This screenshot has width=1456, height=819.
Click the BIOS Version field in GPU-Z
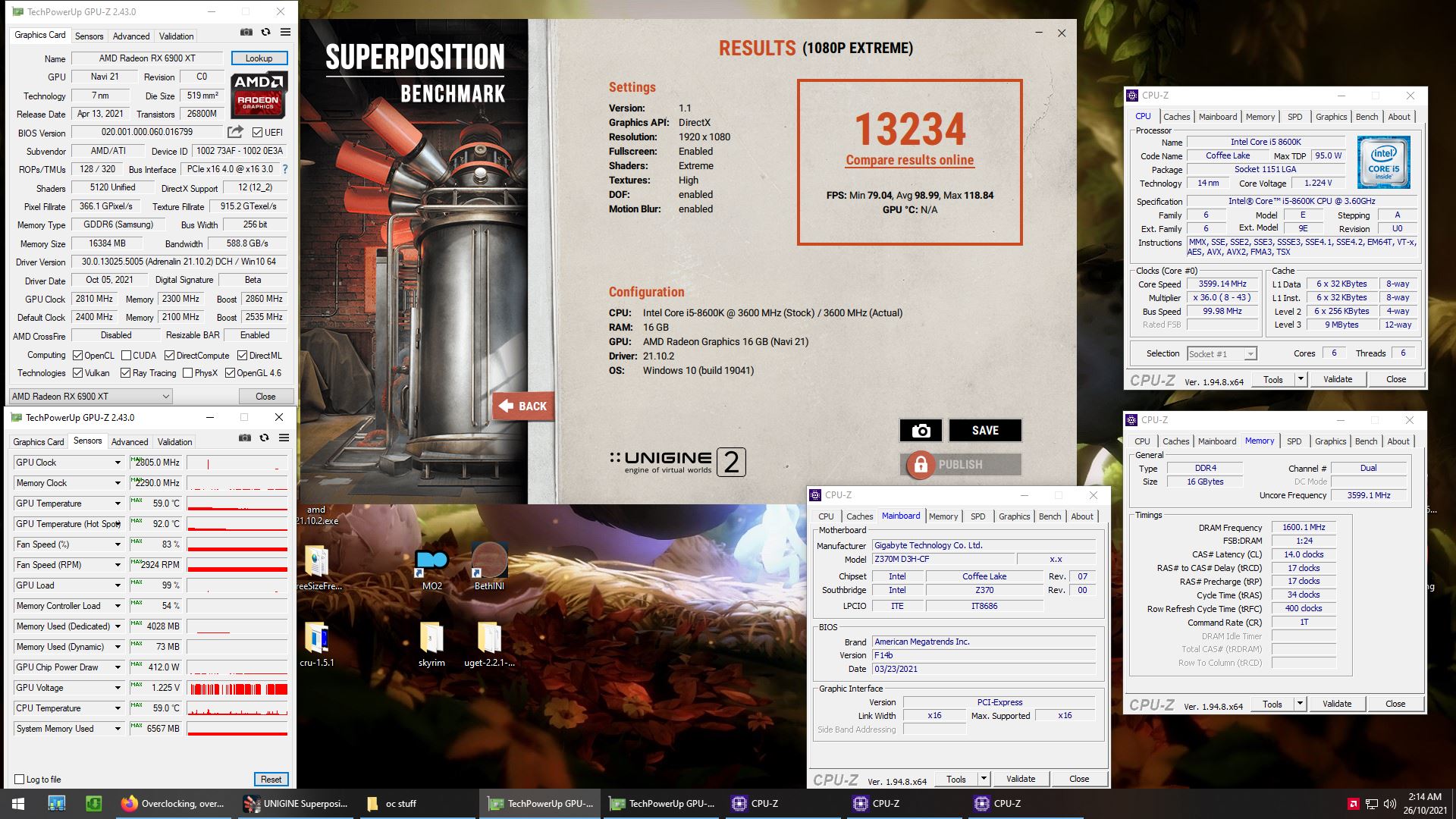[147, 133]
